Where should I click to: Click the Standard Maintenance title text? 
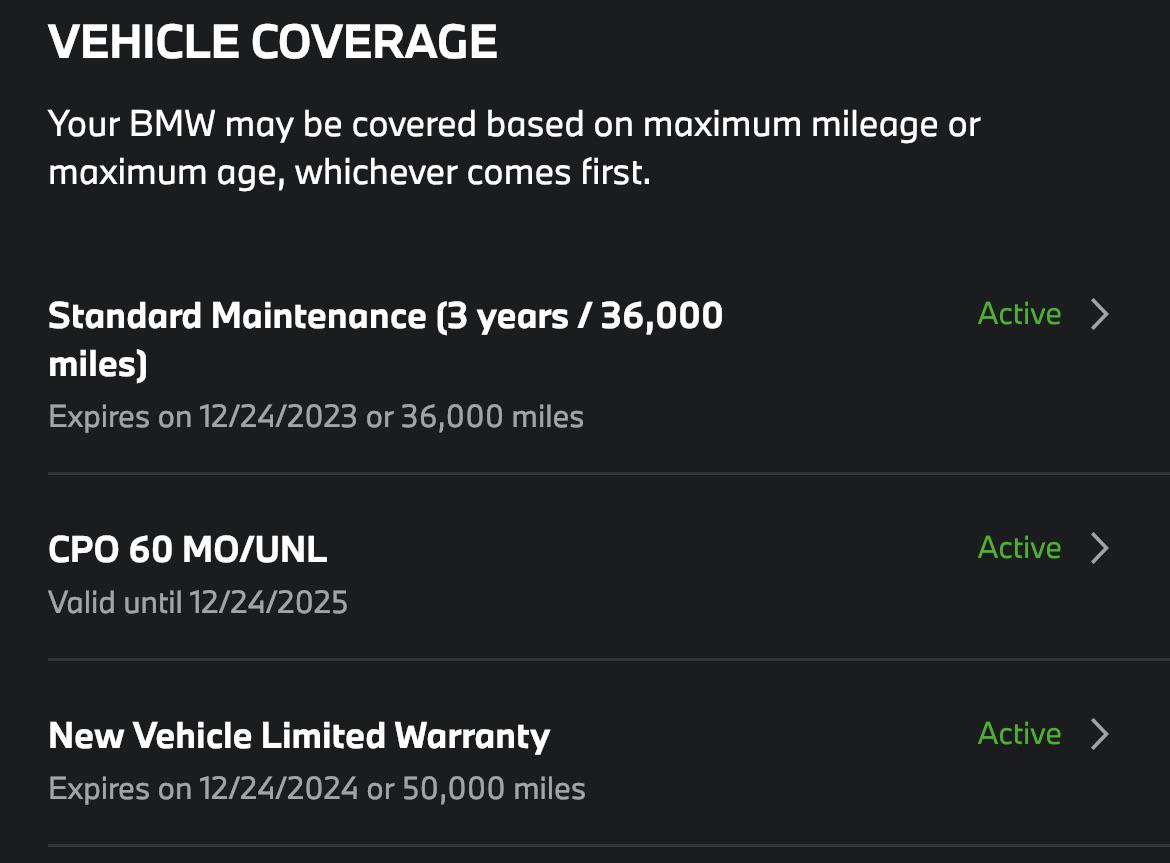[385, 315]
